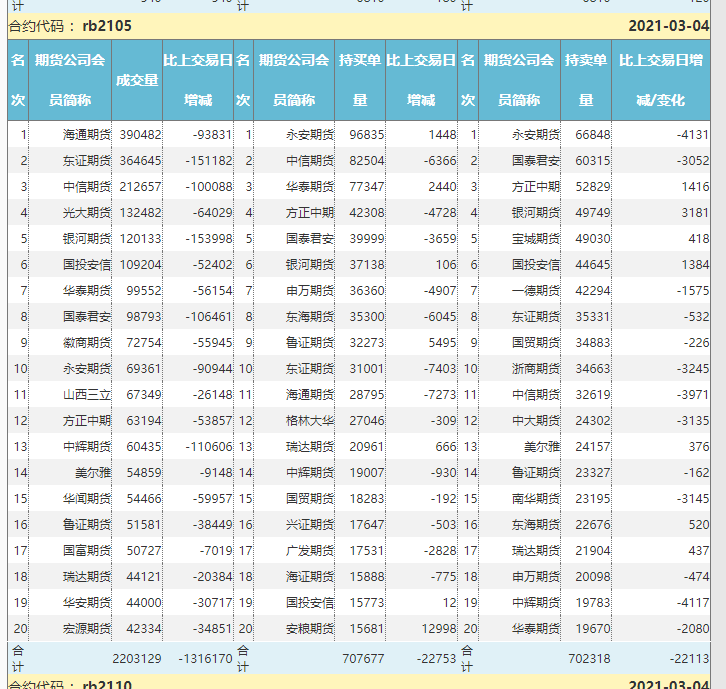Click short change -4131
726x689 pixels.
tap(693, 135)
